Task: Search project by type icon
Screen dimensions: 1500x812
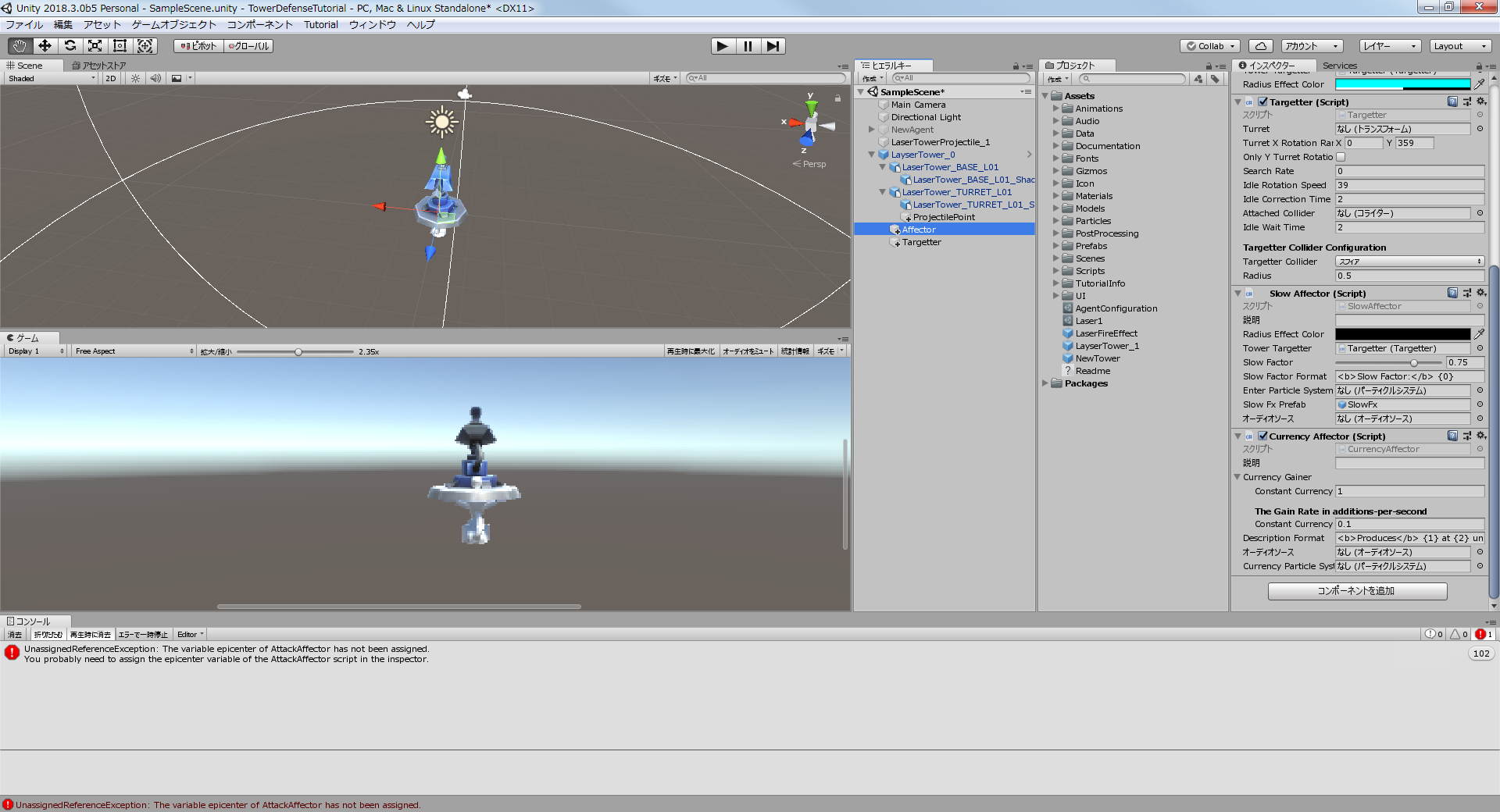Action: pyautogui.click(x=1198, y=79)
